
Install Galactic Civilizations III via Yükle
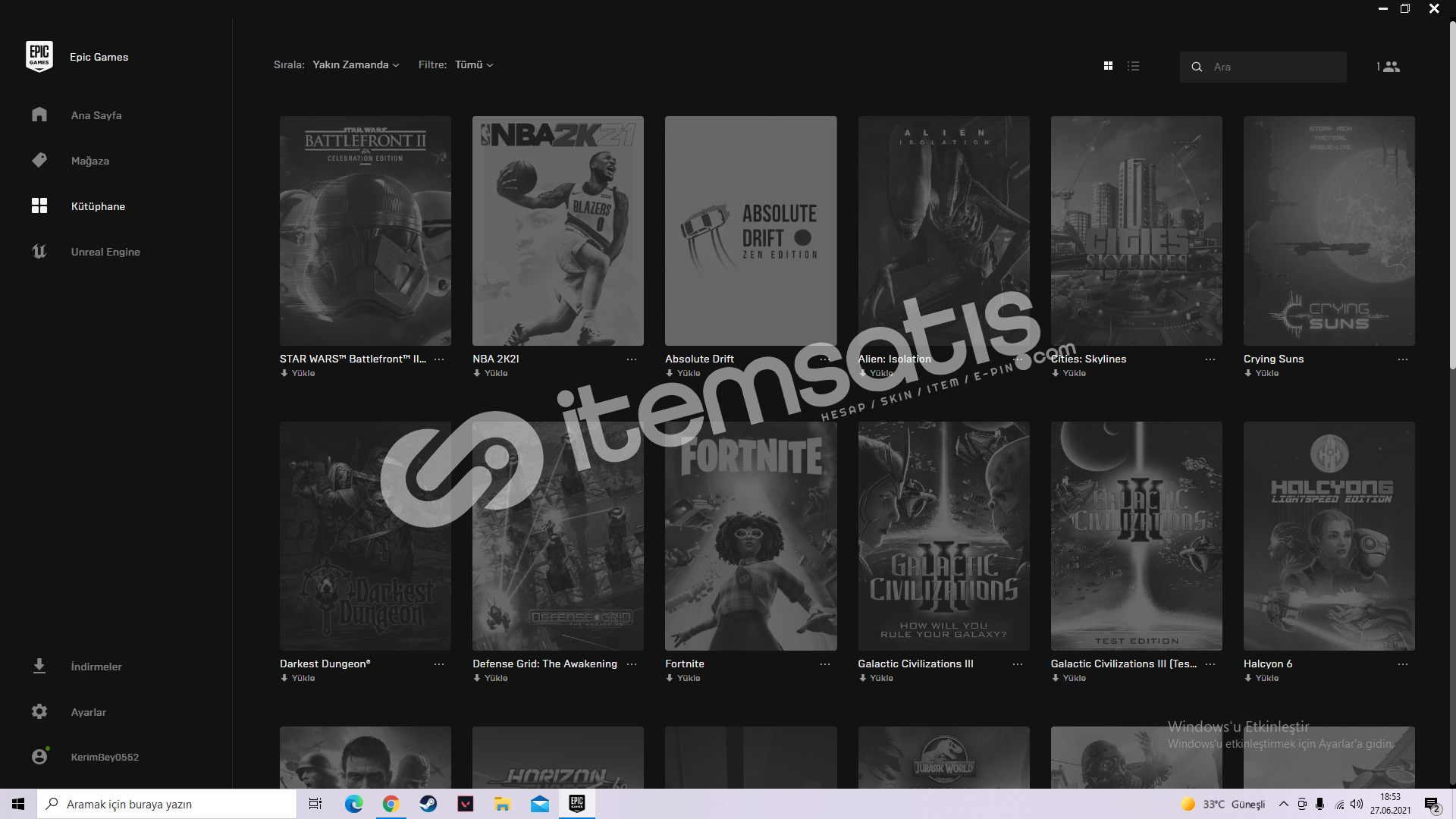876,678
